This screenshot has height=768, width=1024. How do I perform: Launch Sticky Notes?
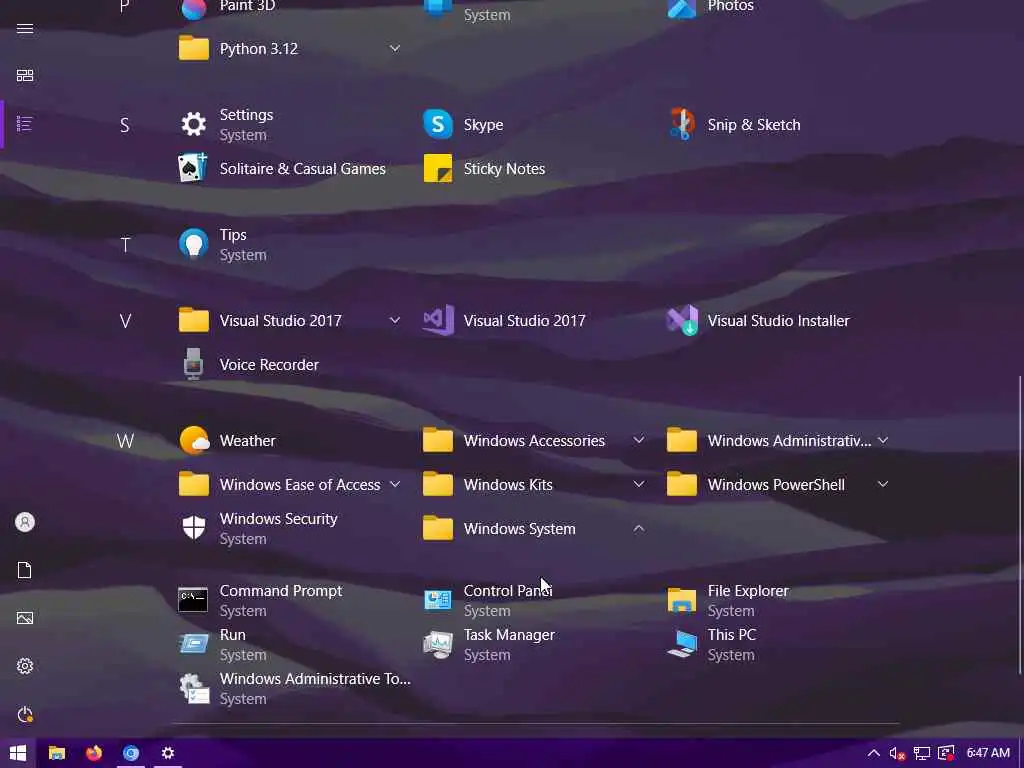click(535, 168)
